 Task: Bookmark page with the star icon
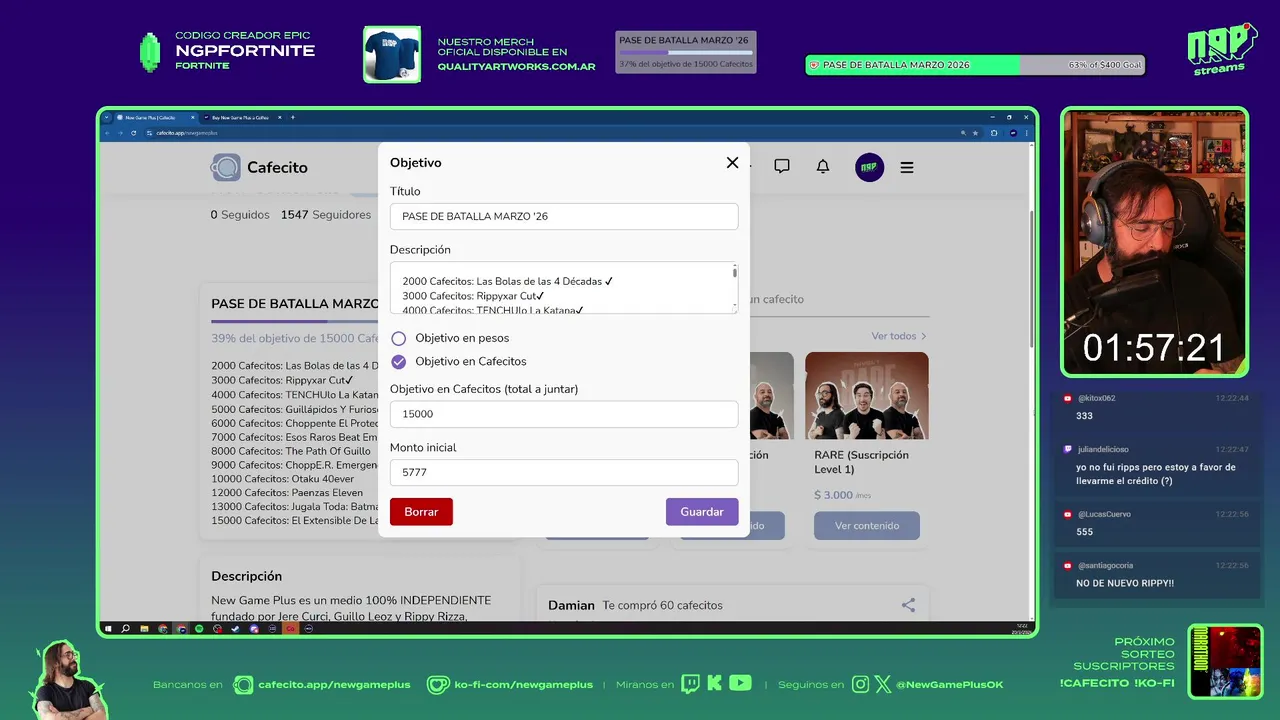(975, 132)
